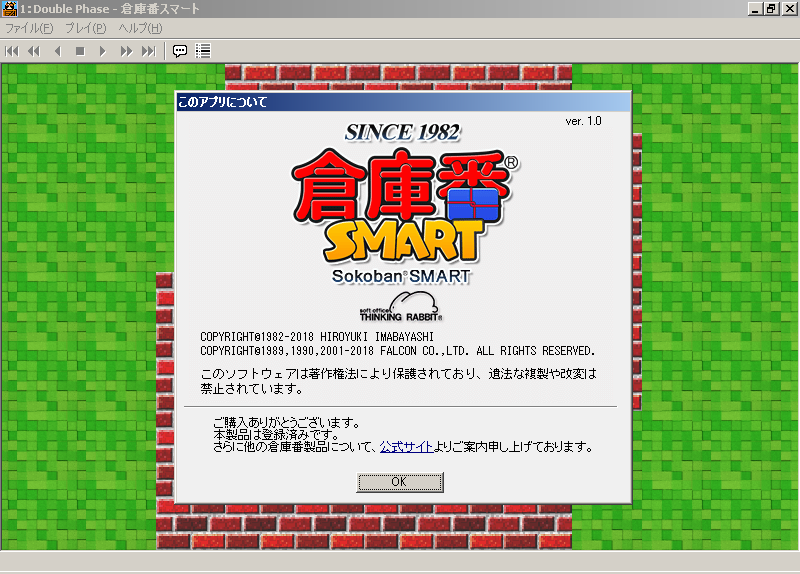Restore down the main window
This screenshot has width=800, height=574.
pyautogui.click(x=771, y=9)
